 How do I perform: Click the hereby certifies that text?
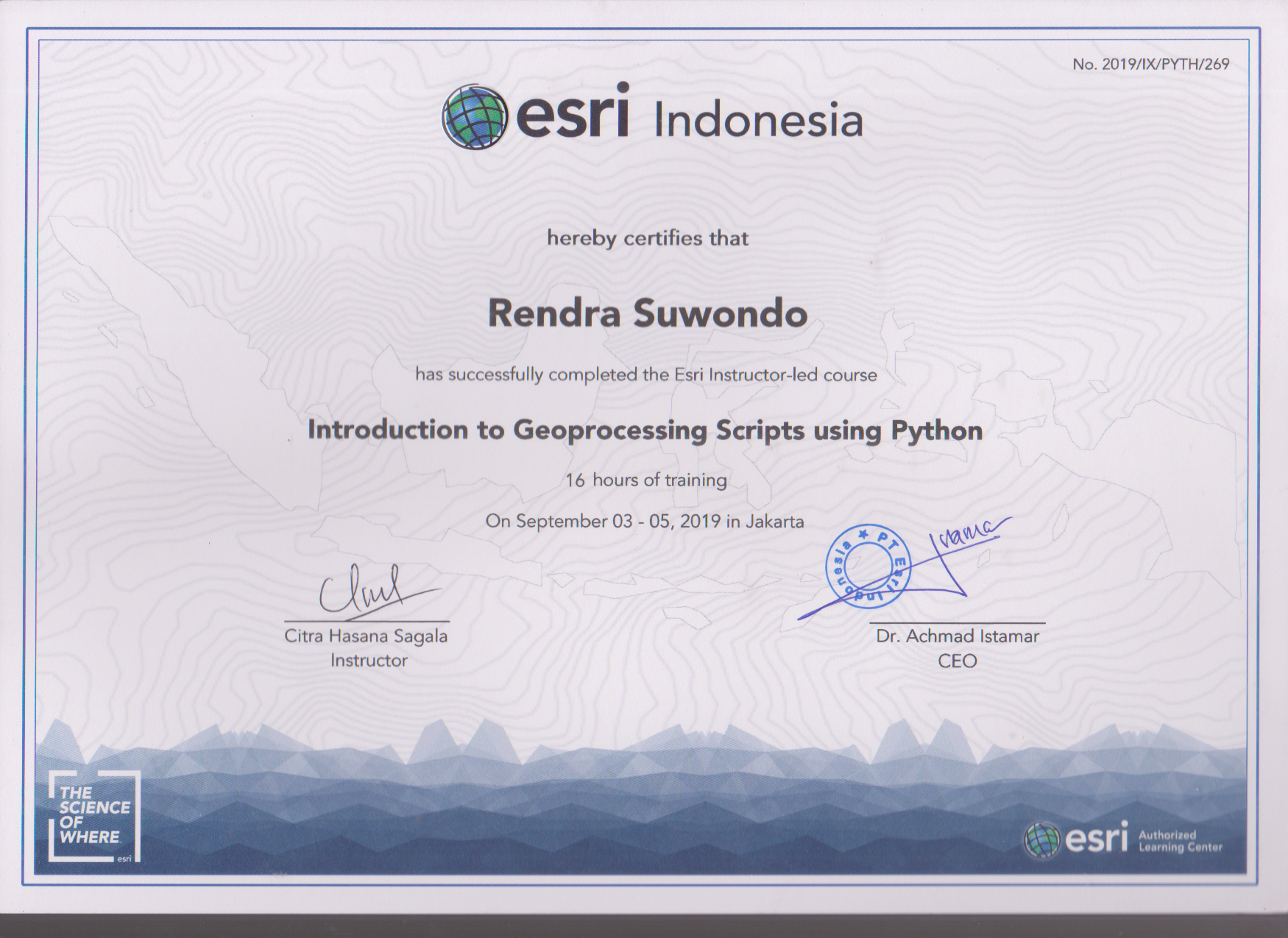point(648,238)
